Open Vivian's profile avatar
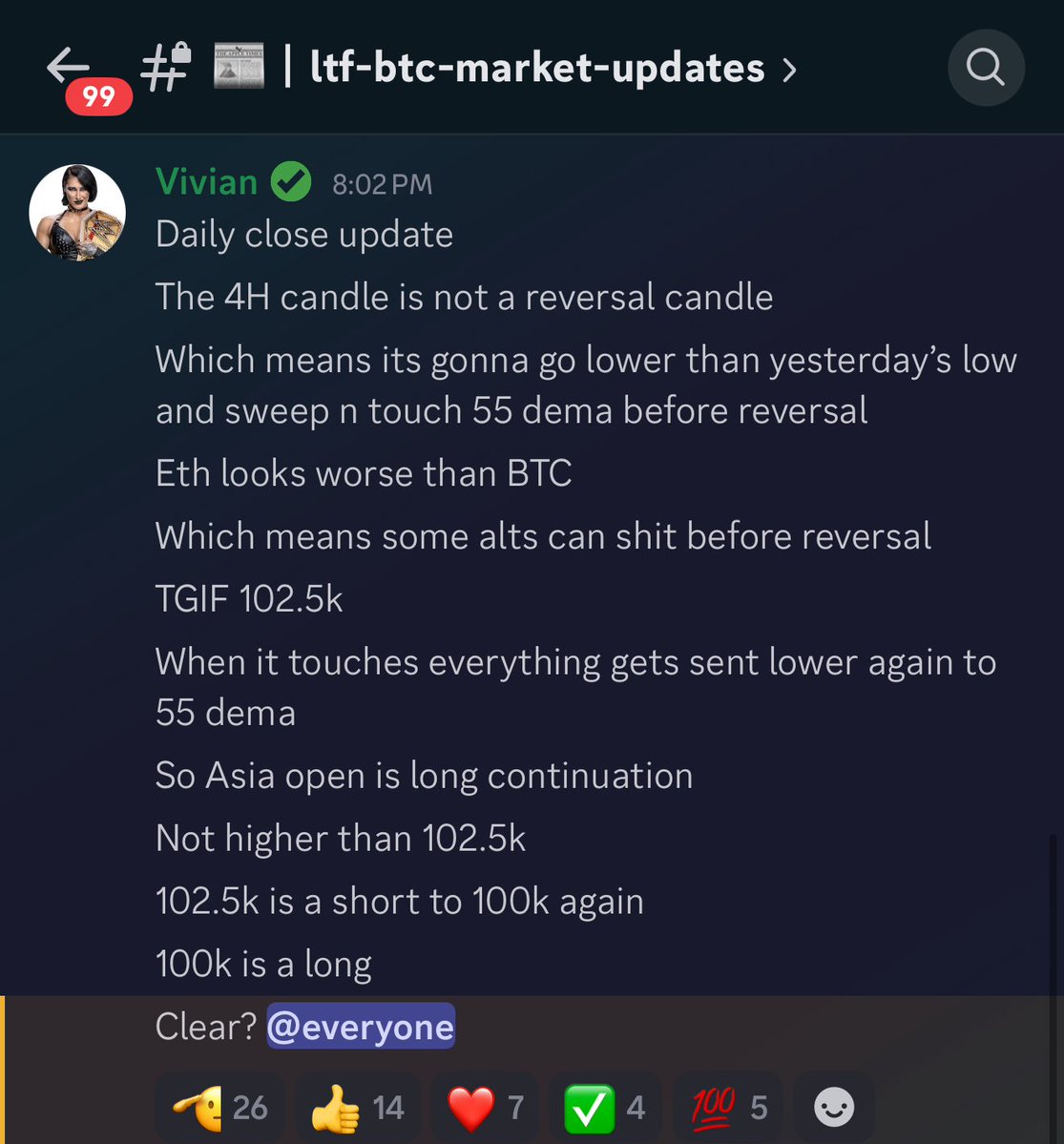 point(77,213)
